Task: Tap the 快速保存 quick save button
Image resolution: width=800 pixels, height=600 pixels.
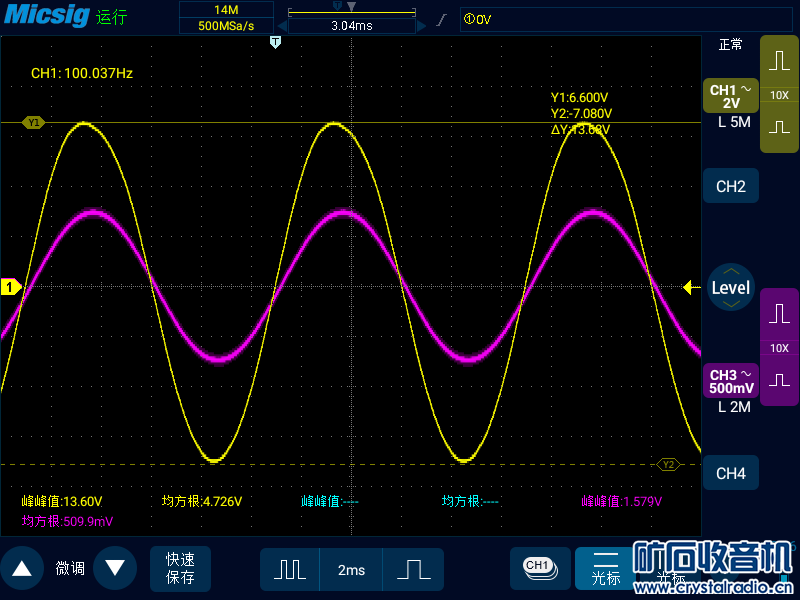Action: [180, 568]
